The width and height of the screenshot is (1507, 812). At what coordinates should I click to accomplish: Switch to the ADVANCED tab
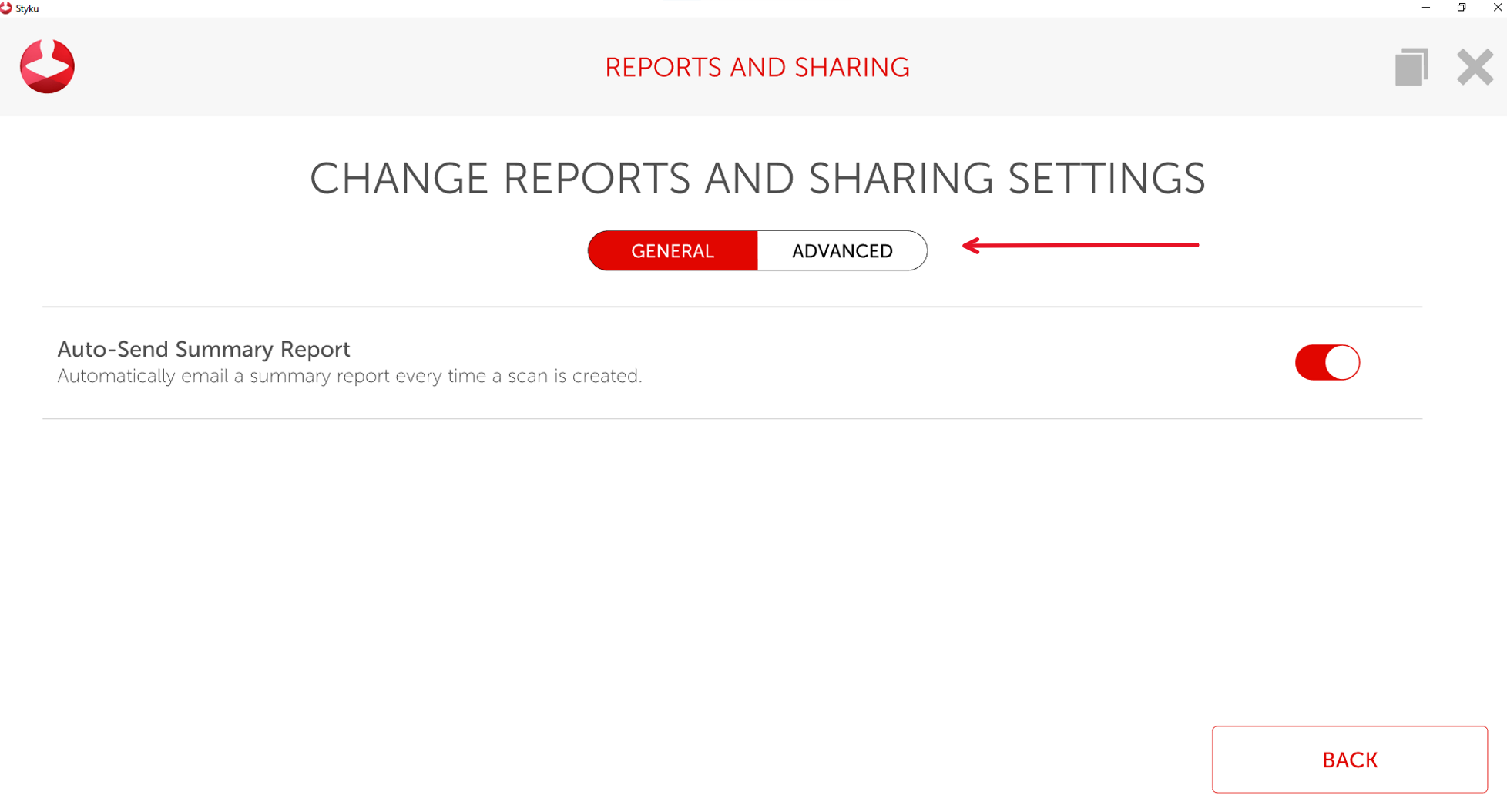(842, 251)
